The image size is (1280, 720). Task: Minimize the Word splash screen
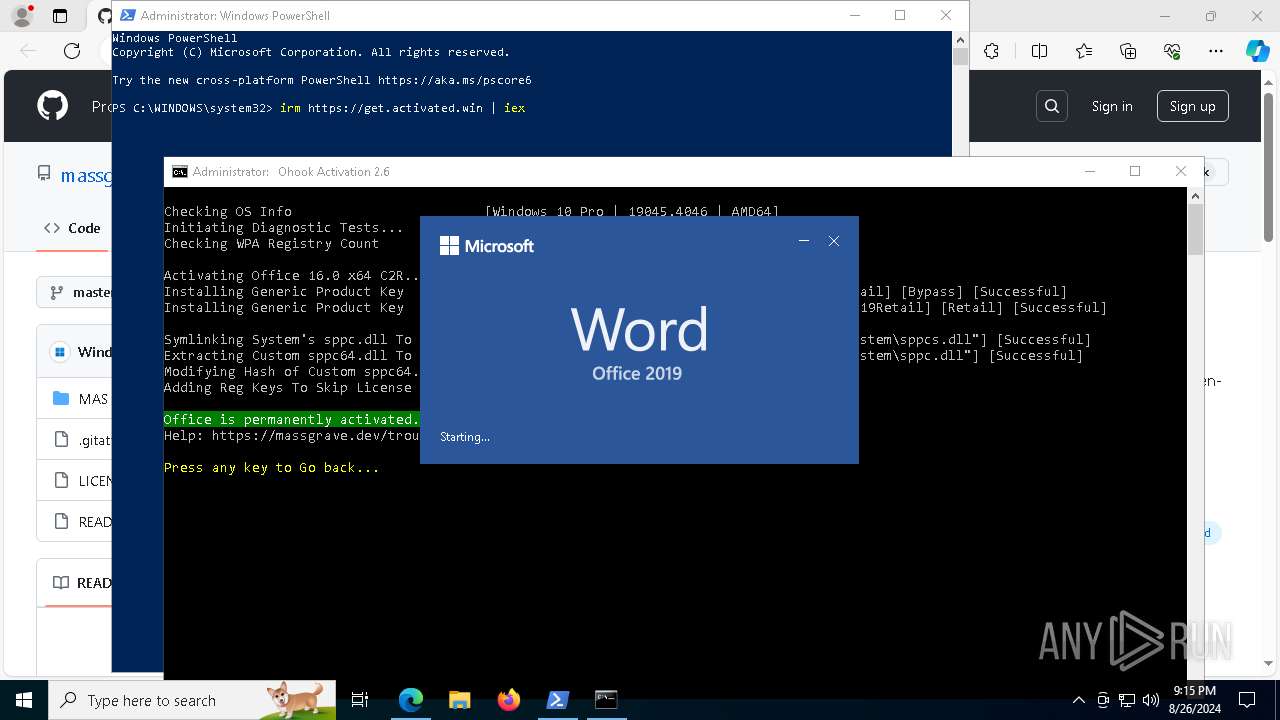click(x=804, y=241)
